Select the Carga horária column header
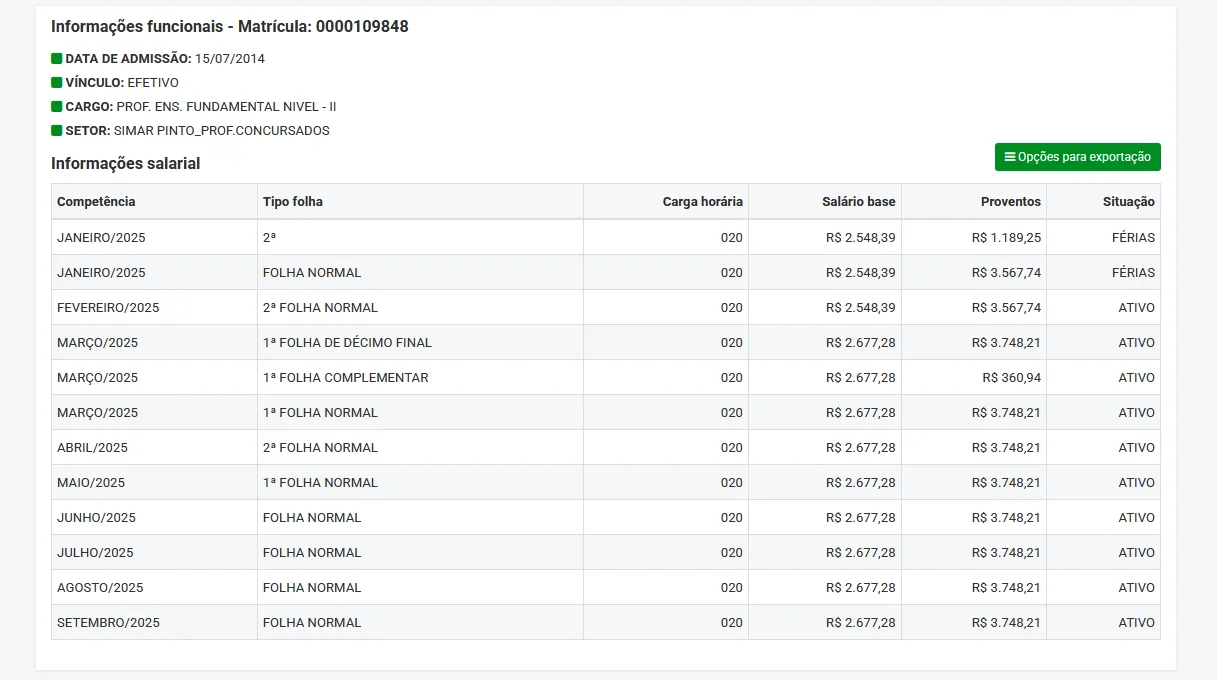This screenshot has height=680, width=1217. (702, 202)
